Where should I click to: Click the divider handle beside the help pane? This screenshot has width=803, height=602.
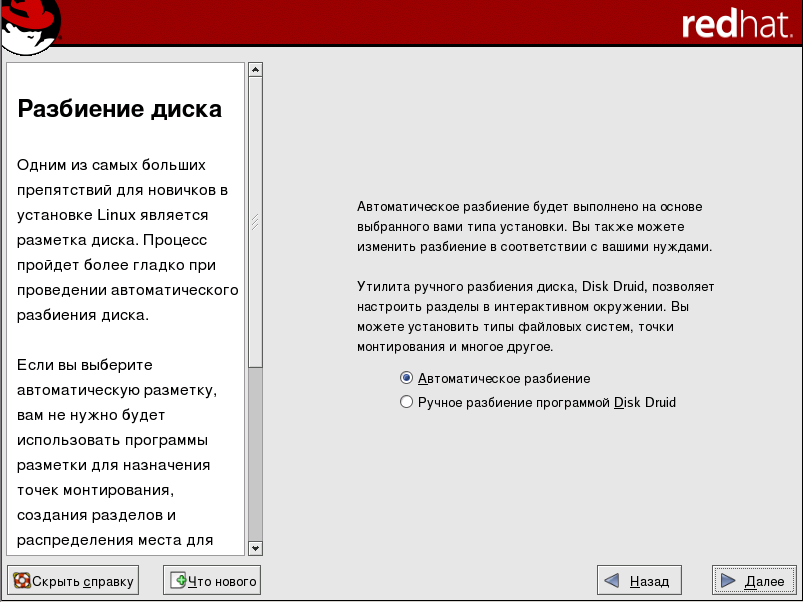coord(255,222)
